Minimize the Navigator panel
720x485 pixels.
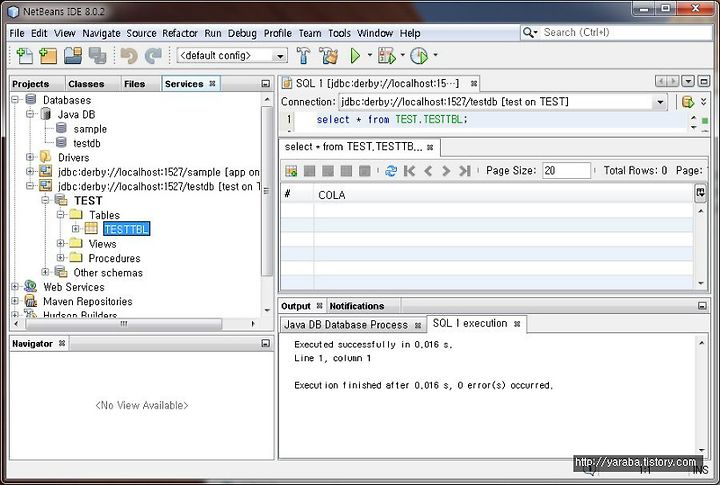click(x=265, y=343)
